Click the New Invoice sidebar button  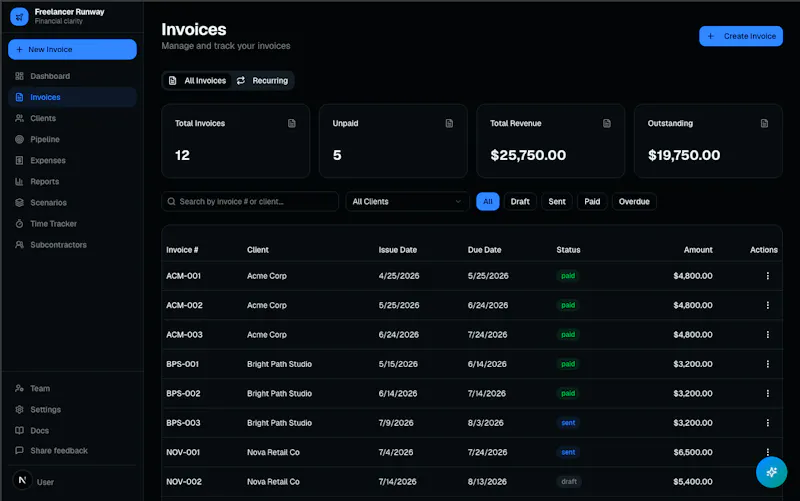[x=72, y=49]
